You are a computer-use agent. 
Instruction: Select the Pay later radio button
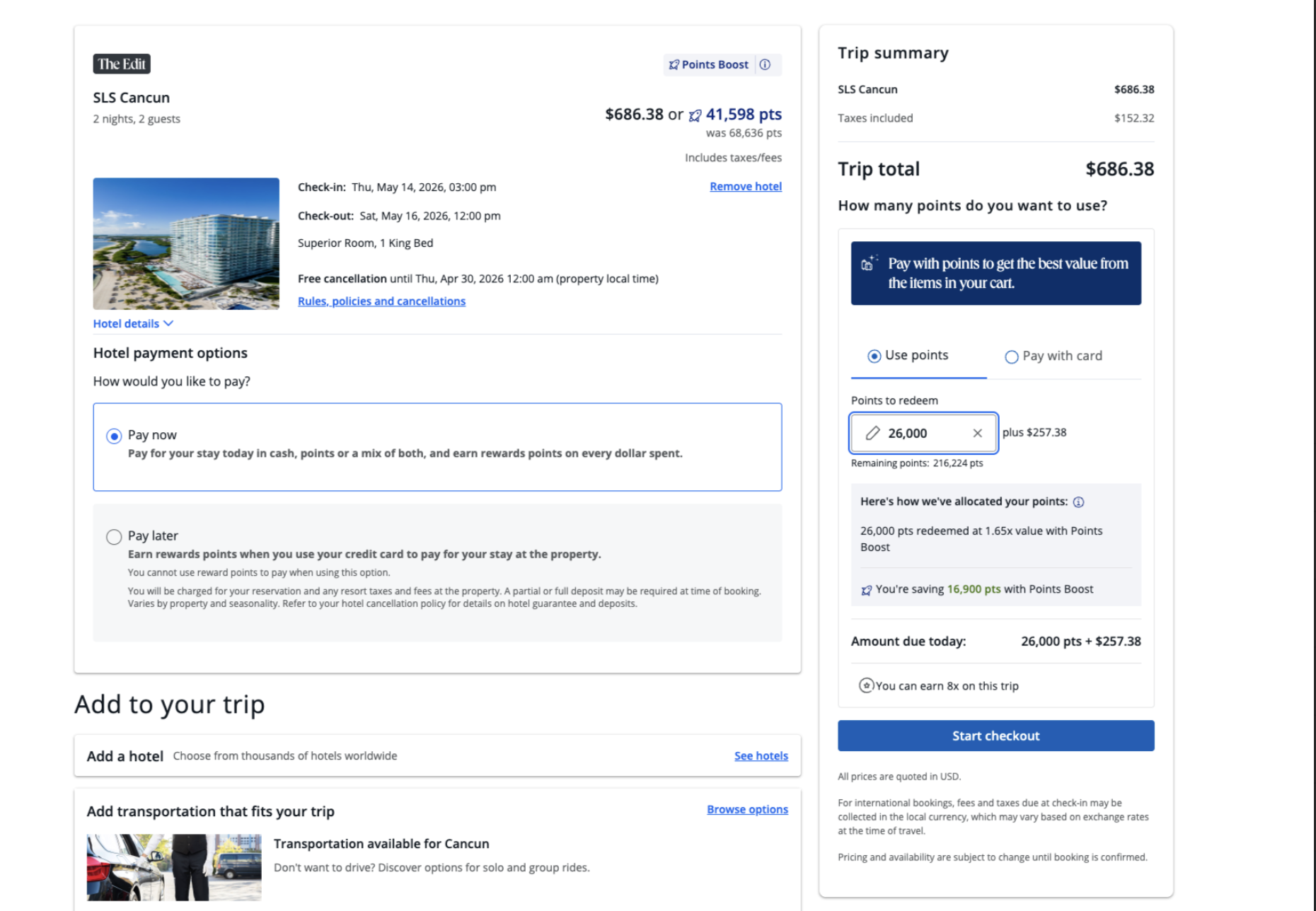[x=114, y=537]
